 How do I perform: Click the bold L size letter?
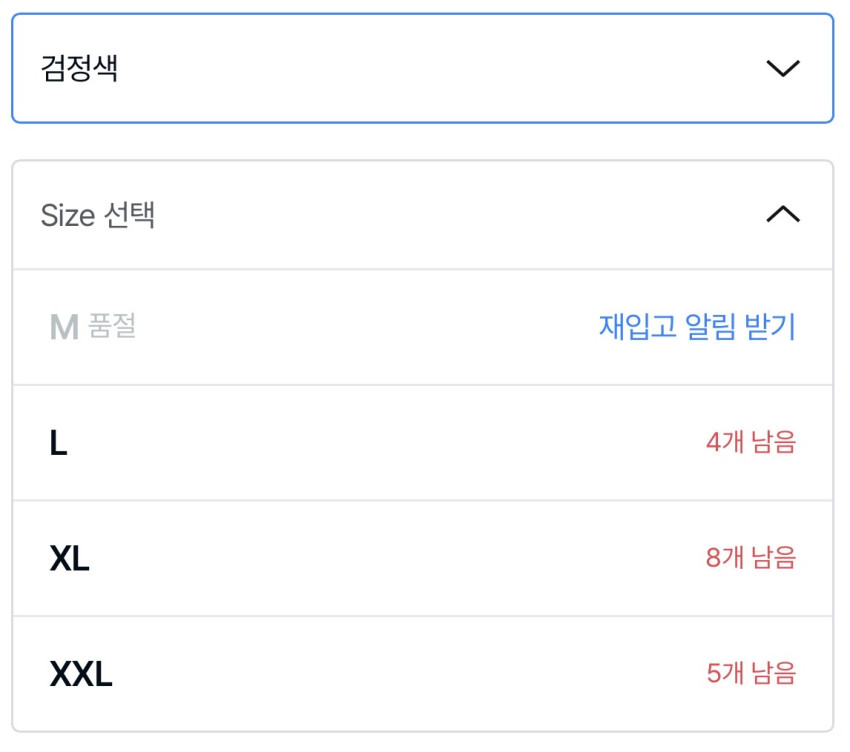coord(58,444)
